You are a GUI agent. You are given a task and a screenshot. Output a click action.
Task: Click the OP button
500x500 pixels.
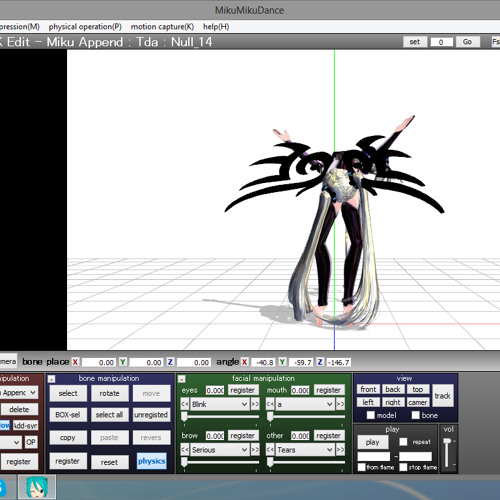coord(31,442)
